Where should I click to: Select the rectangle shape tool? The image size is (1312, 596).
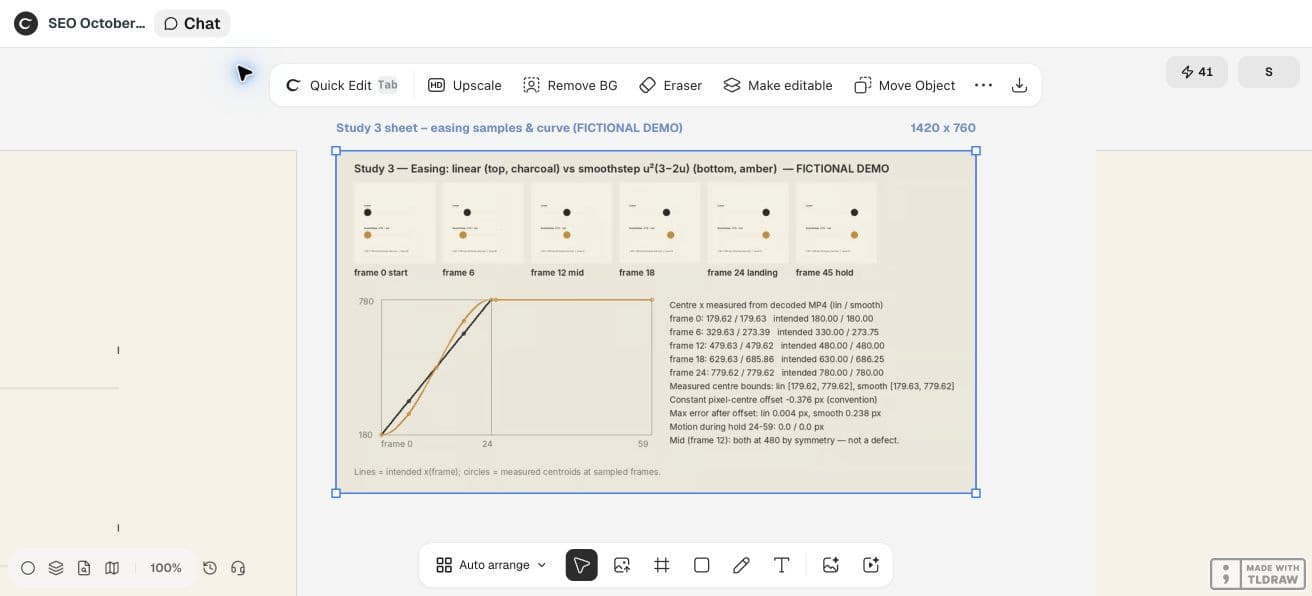tap(702, 565)
